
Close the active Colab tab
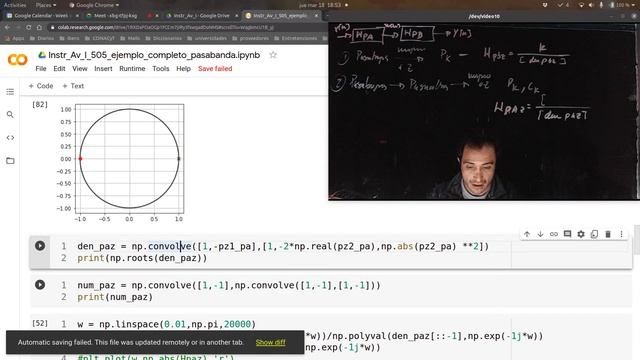(316, 16)
